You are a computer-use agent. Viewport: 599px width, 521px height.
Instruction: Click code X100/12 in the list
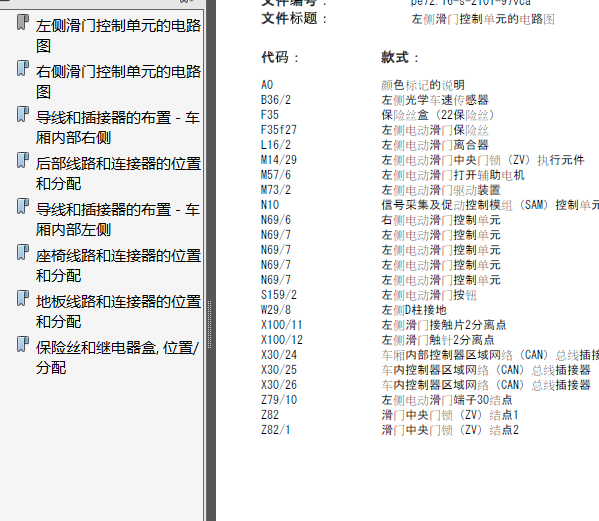click(282, 340)
